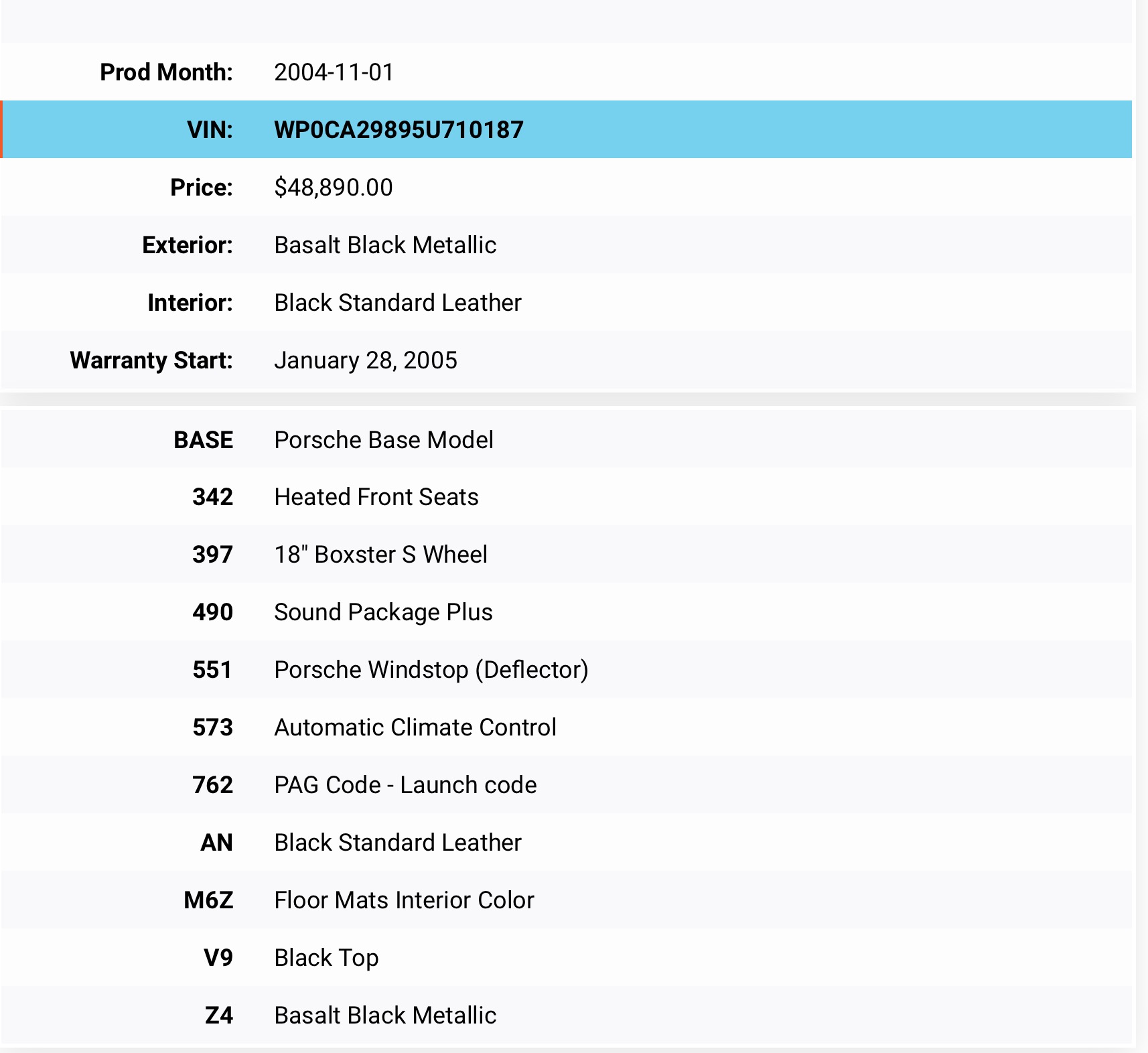This screenshot has height=1053, width=1148.
Task: Click the Warranty Start: label
Action: point(151,360)
